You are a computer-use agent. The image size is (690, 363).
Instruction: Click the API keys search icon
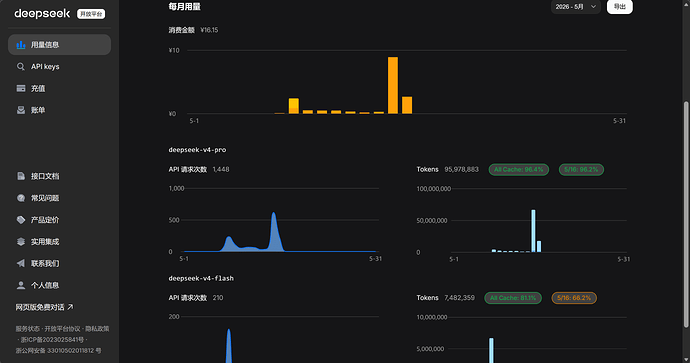pos(21,66)
